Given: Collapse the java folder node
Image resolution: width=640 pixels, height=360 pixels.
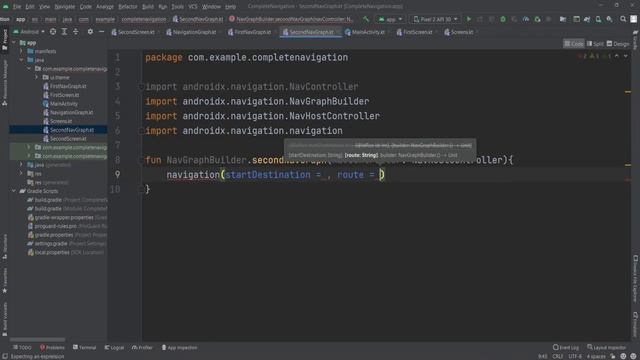Looking at the screenshot, I should click(22, 60).
